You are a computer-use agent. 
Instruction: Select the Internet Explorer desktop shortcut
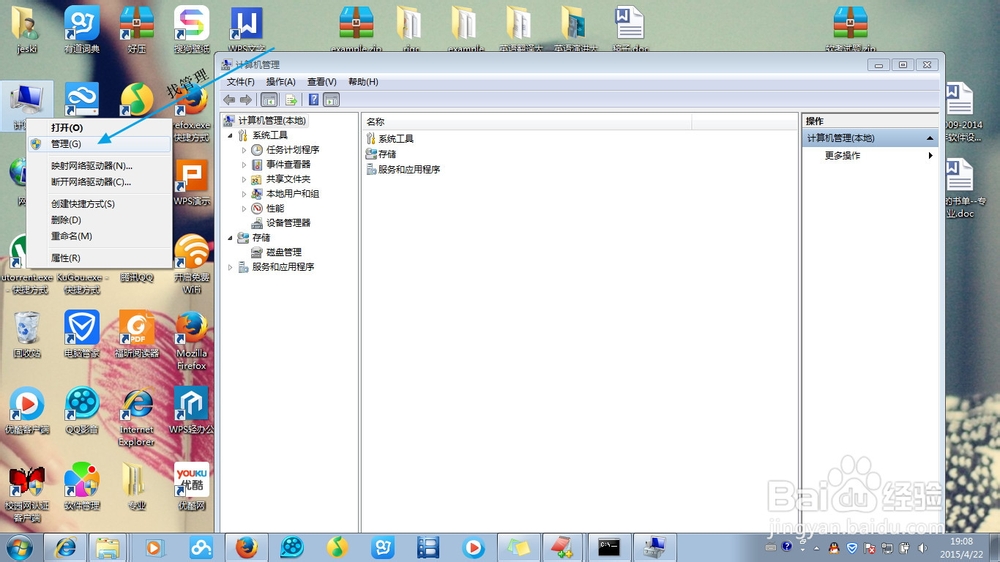[136, 417]
